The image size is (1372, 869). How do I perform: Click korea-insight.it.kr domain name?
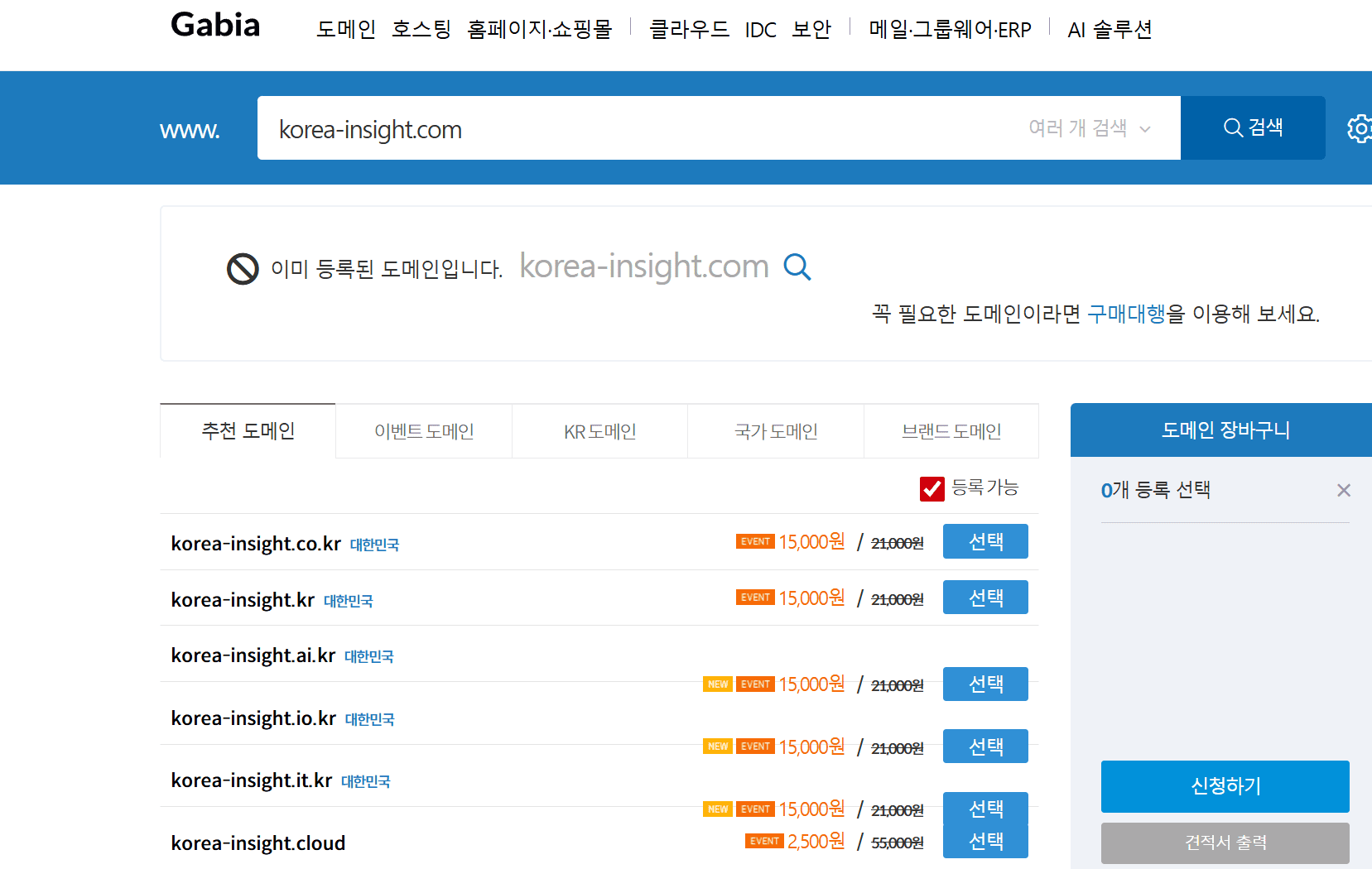click(x=252, y=780)
